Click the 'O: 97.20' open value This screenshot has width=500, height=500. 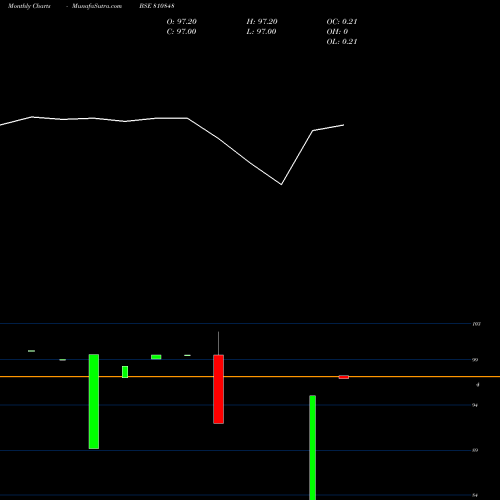[182, 22]
